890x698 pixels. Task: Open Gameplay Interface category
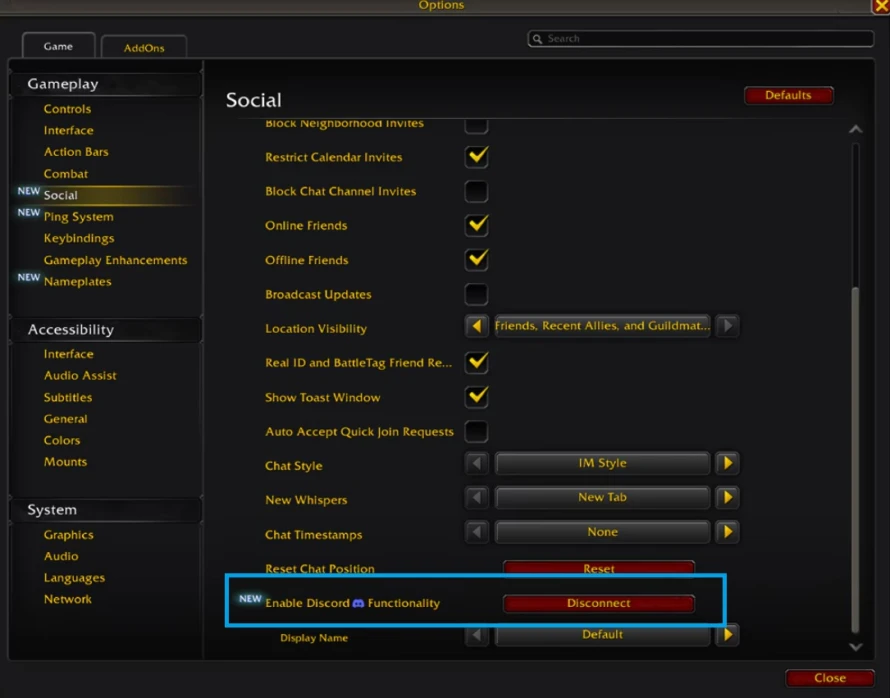(x=68, y=131)
